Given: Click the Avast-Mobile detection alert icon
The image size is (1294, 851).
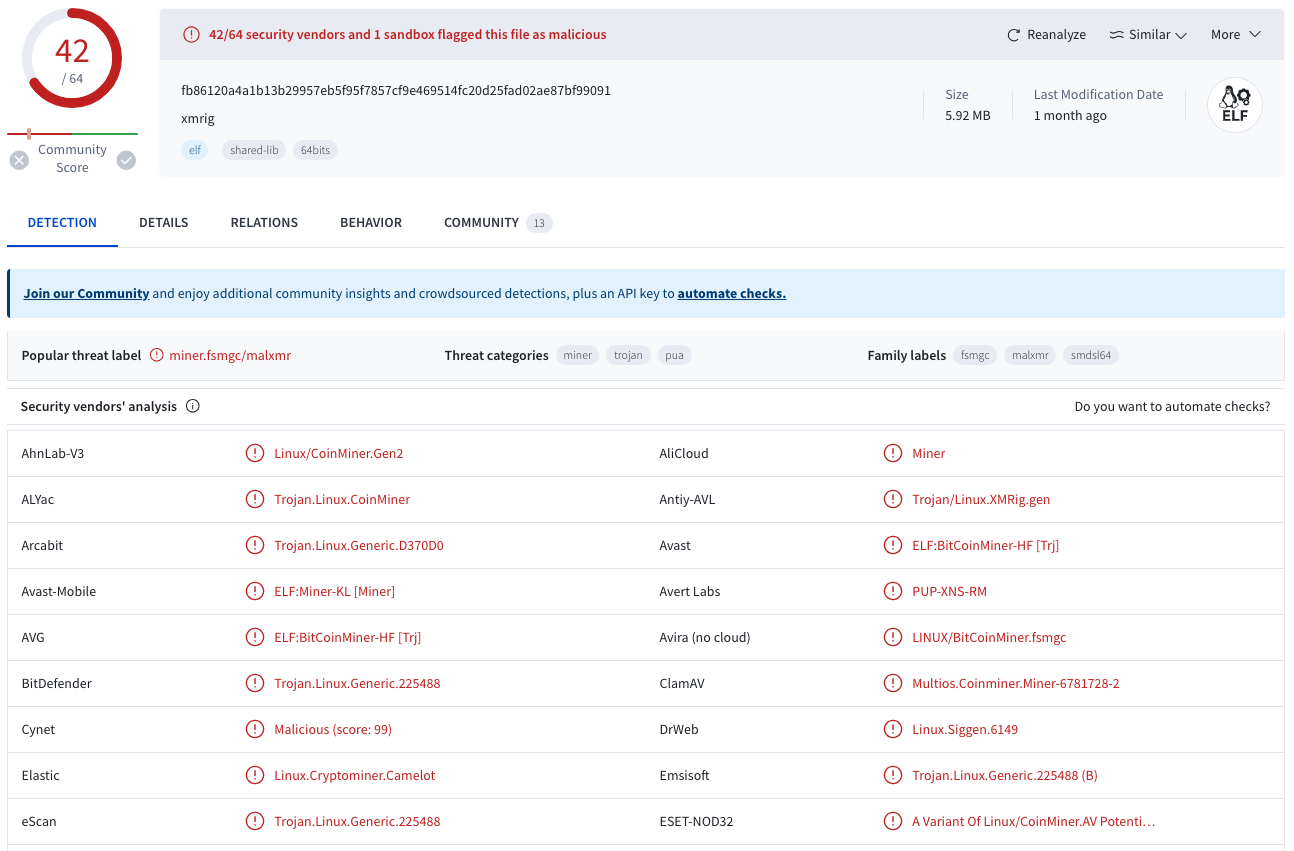Looking at the screenshot, I should [x=255, y=592].
